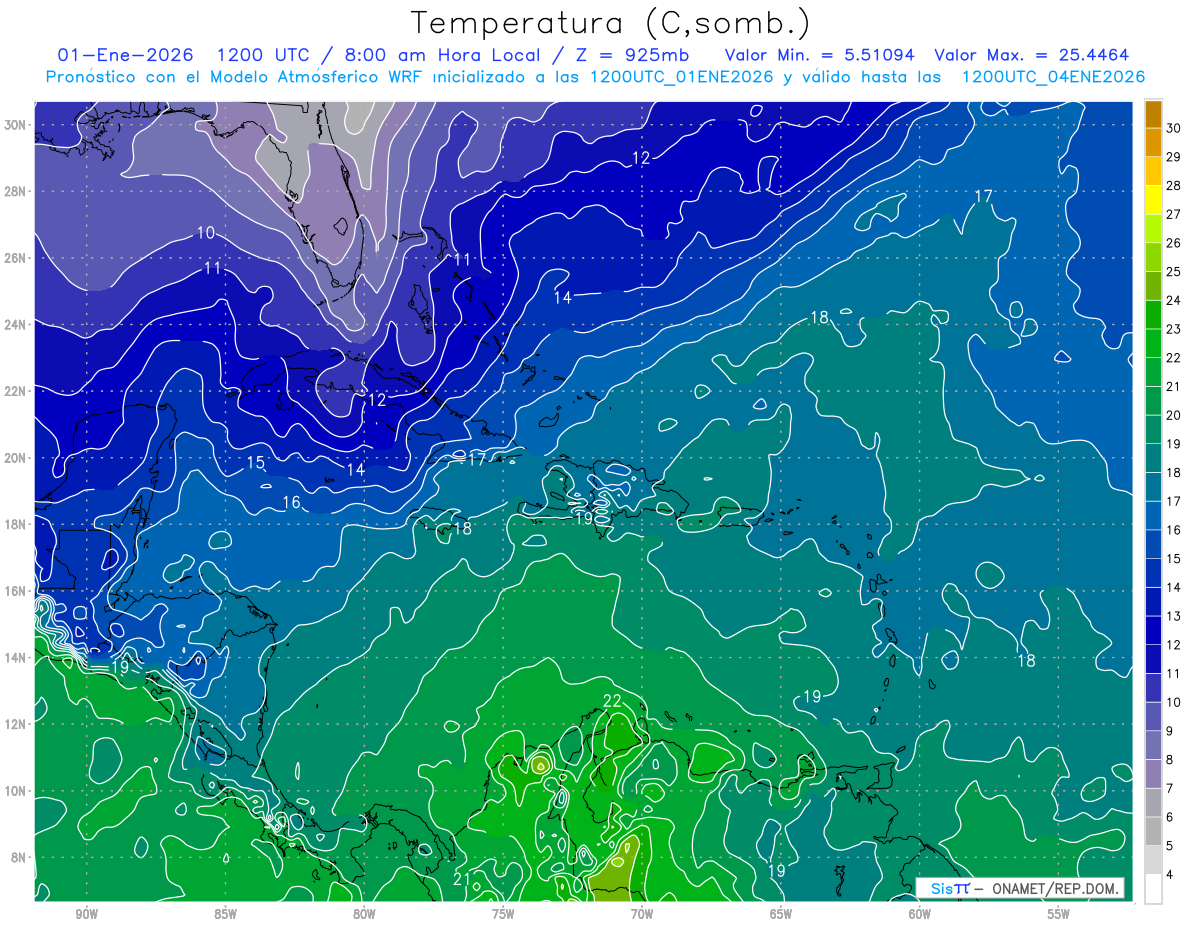Click the '70W' longitude axis label

pyautogui.click(x=642, y=915)
